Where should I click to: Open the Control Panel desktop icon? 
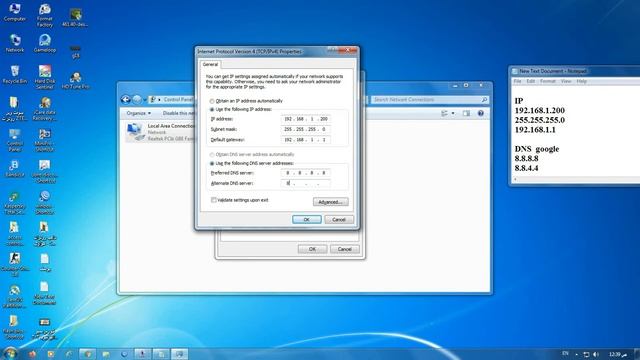[x=15, y=140]
